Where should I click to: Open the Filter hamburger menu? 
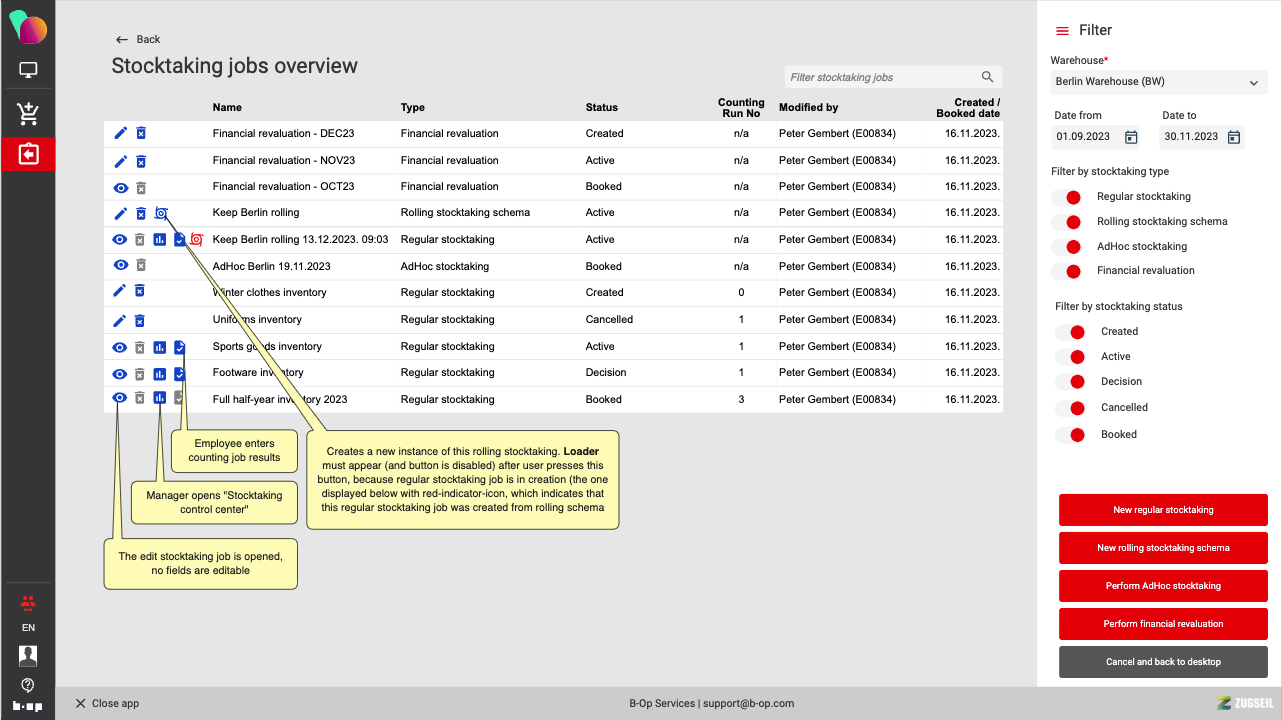(x=1062, y=31)
